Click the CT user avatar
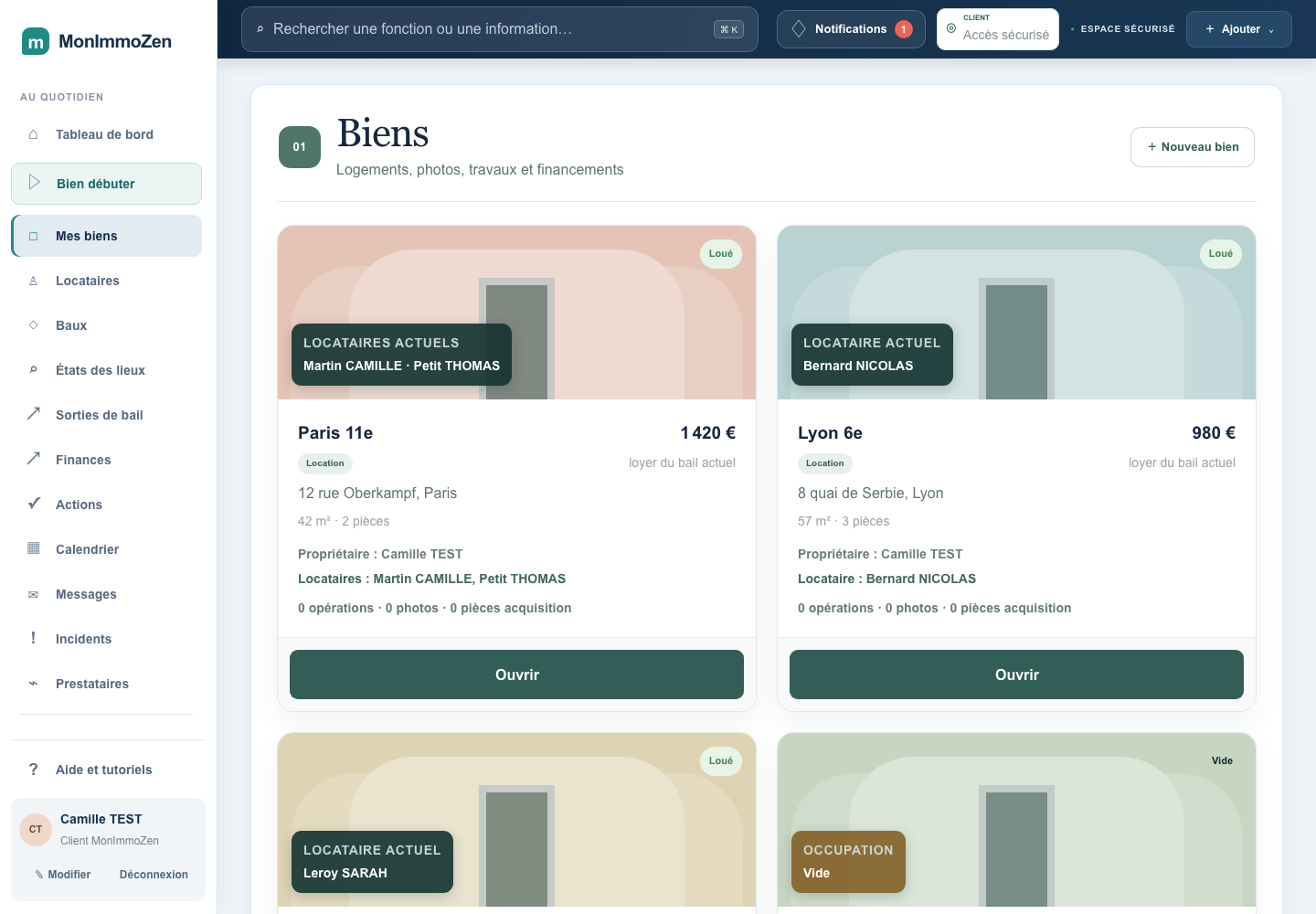Image resolution: width=1316 pixels, height=914 pixels. [36, 829]
